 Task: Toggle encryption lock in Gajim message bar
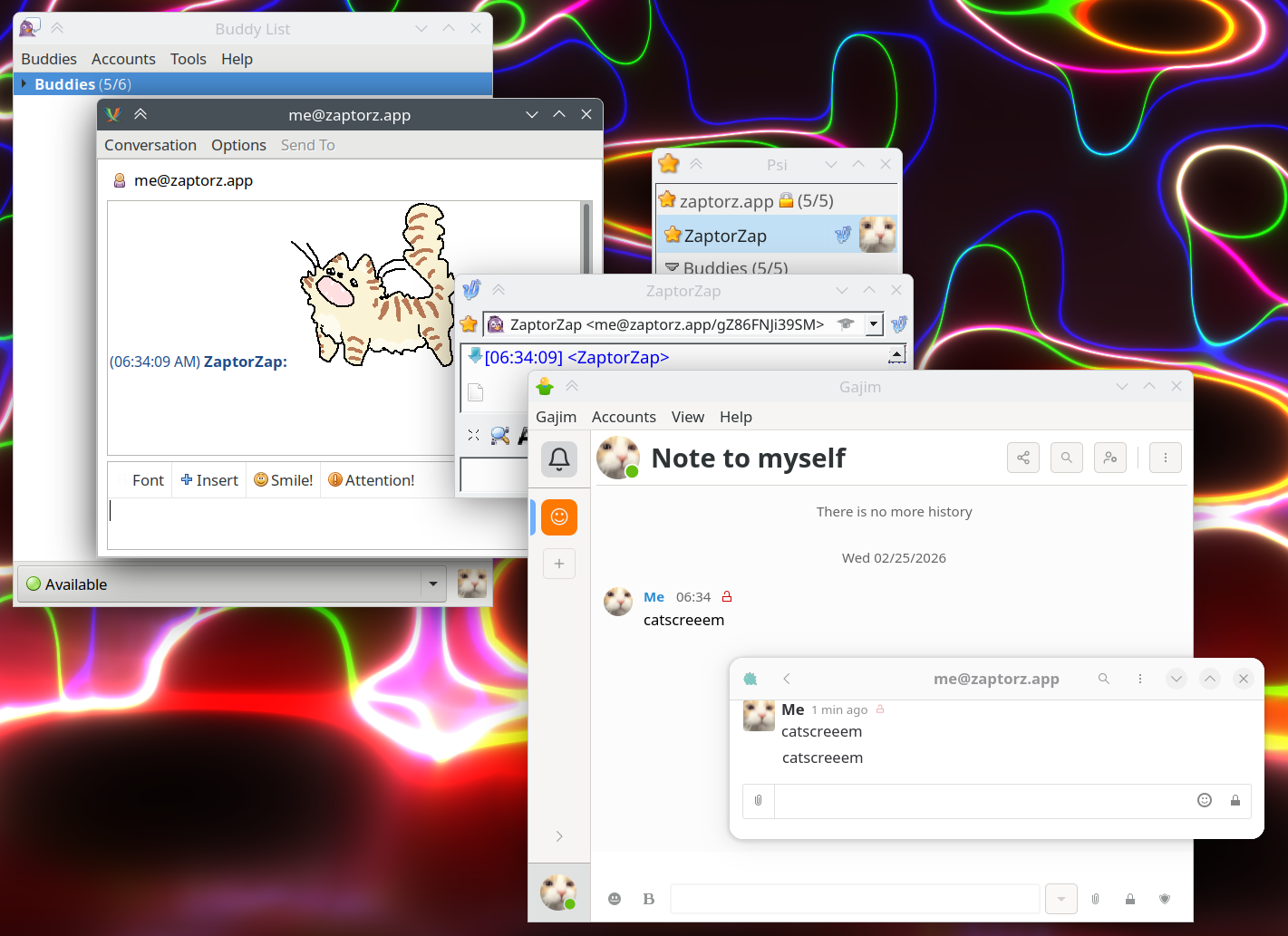(1129, 899)
